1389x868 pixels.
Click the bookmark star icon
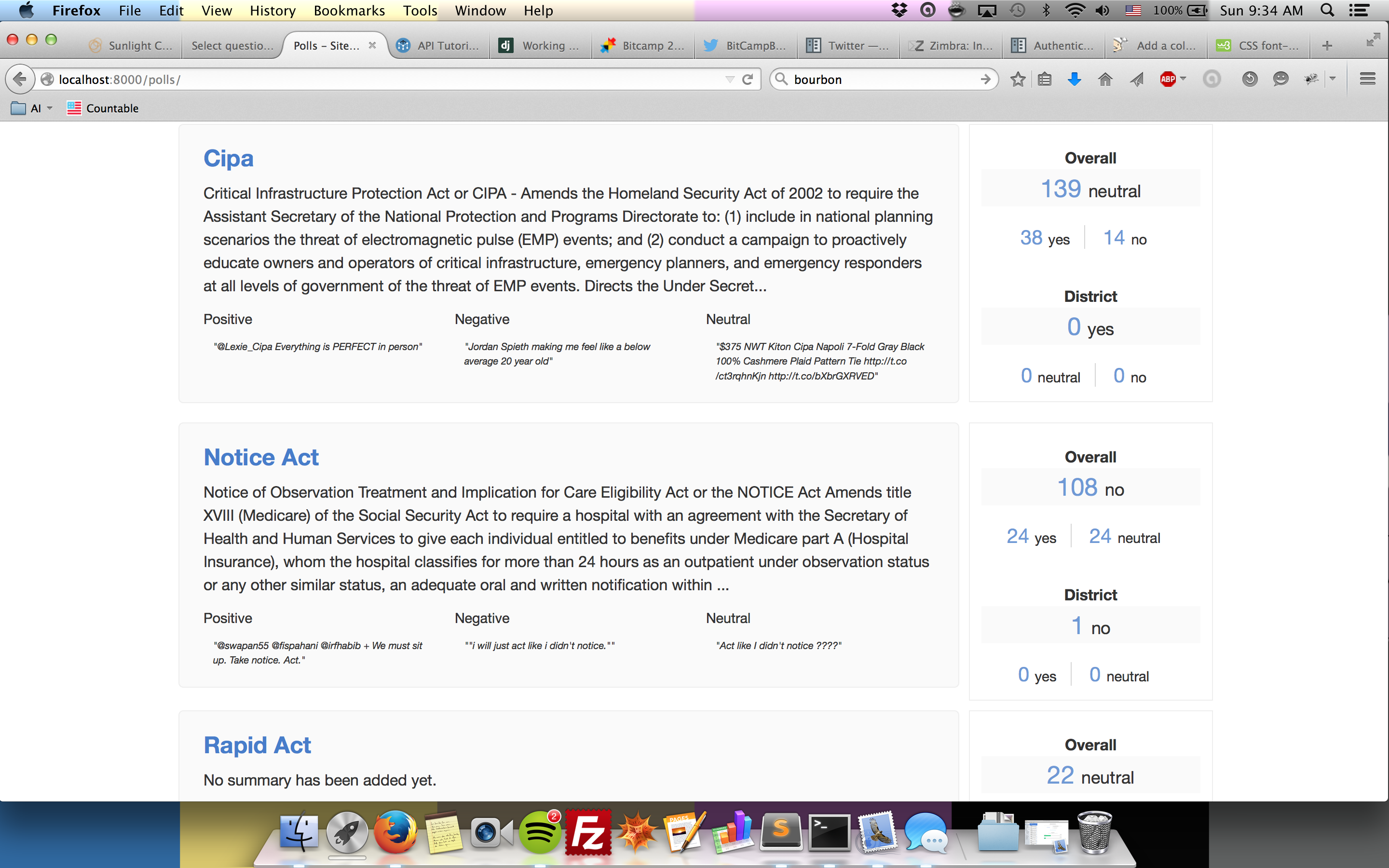tap(1018, 79)
